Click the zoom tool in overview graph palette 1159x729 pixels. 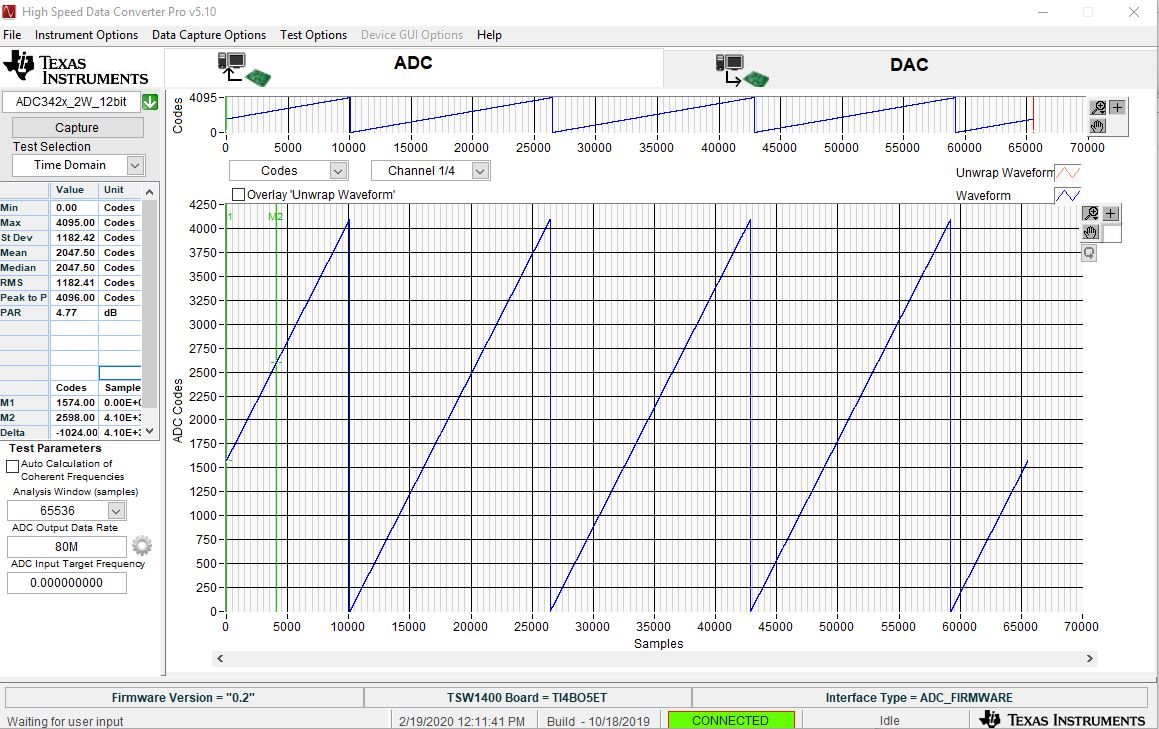click(1098, 107)
